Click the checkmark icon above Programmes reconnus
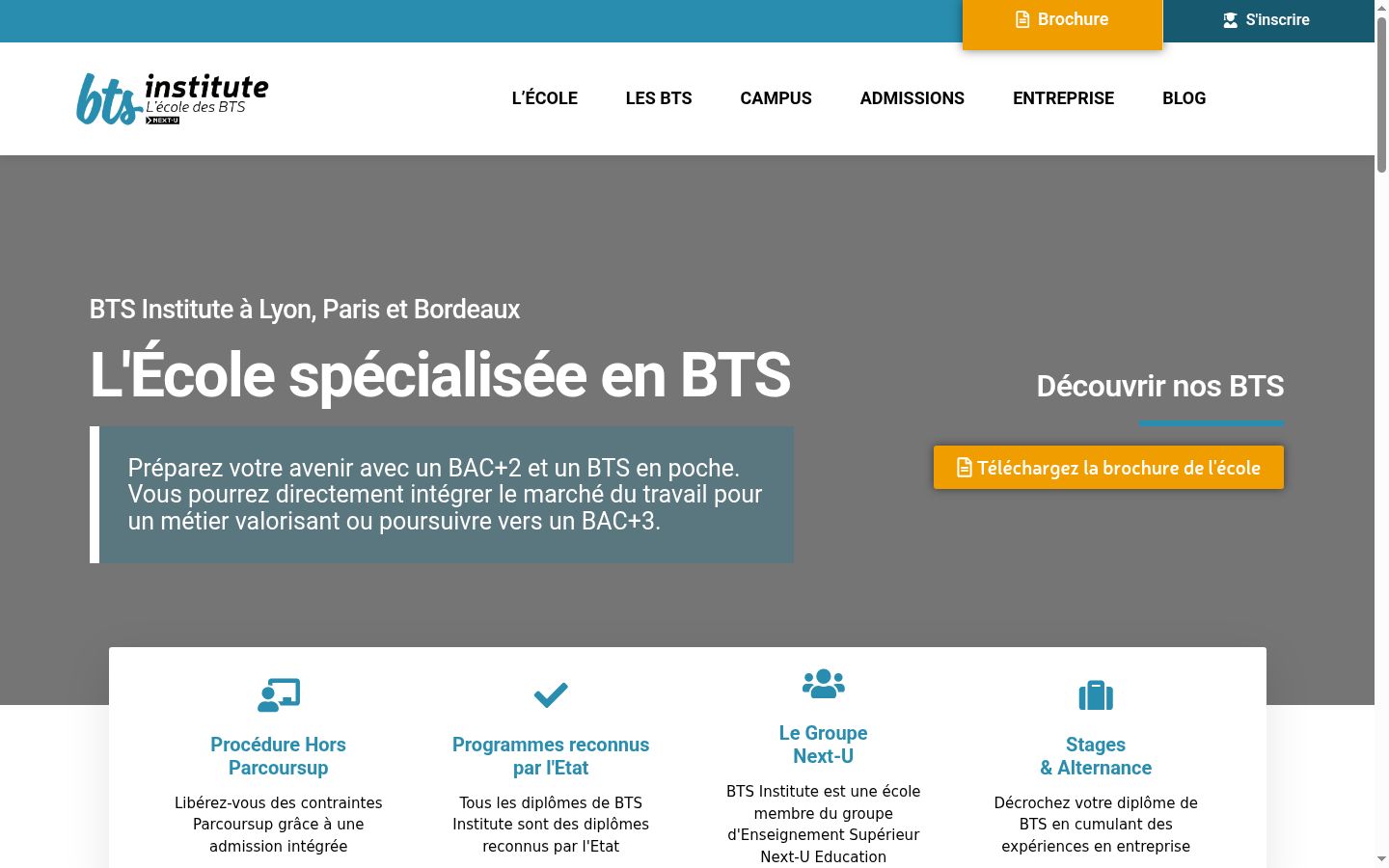Viewport: 1389px width, 868px height. pyautogui.click(x=551, y=694)
